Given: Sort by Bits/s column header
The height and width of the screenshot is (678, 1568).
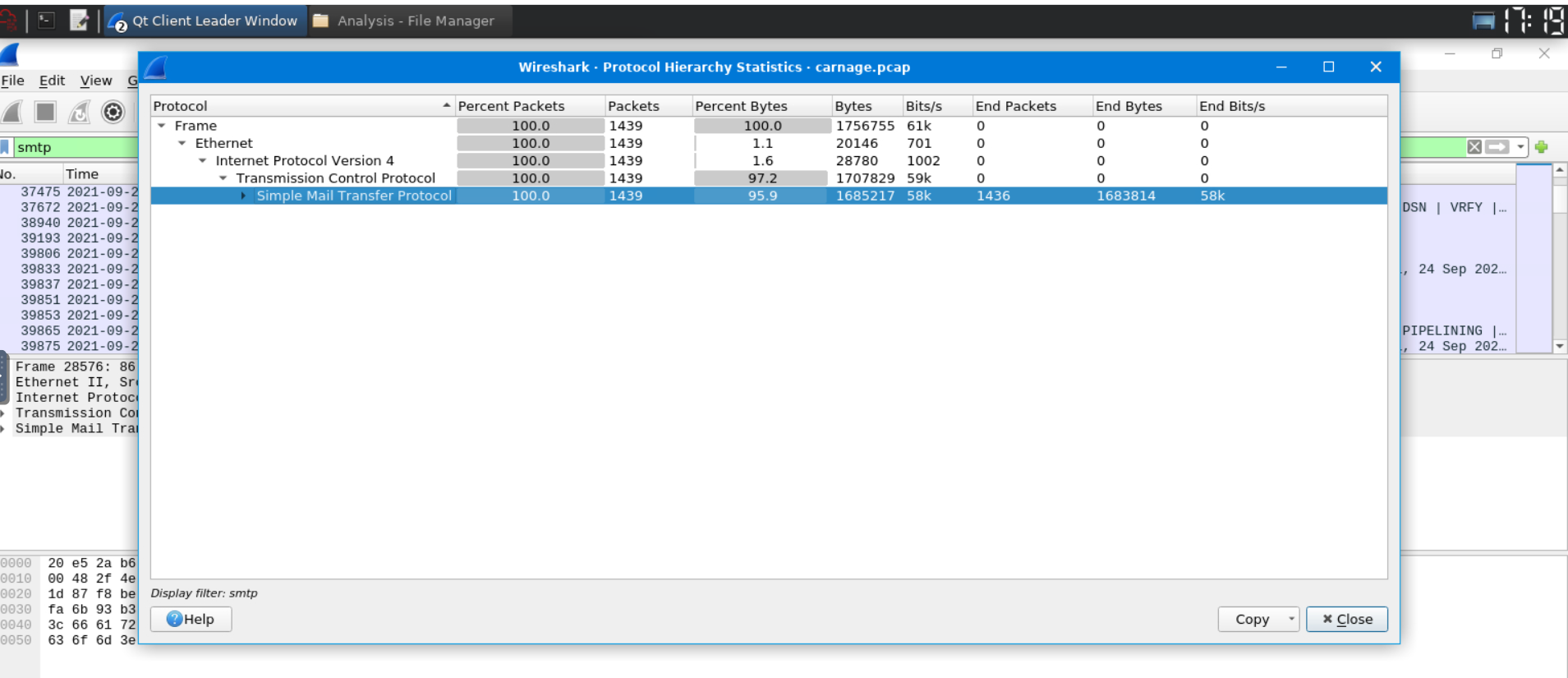Looking at the screenshot, I should 937,106.
